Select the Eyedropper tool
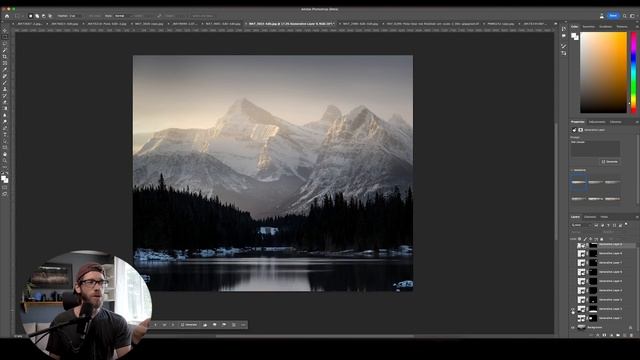Viewport: 640px width, 360px height. pos(5,69)
